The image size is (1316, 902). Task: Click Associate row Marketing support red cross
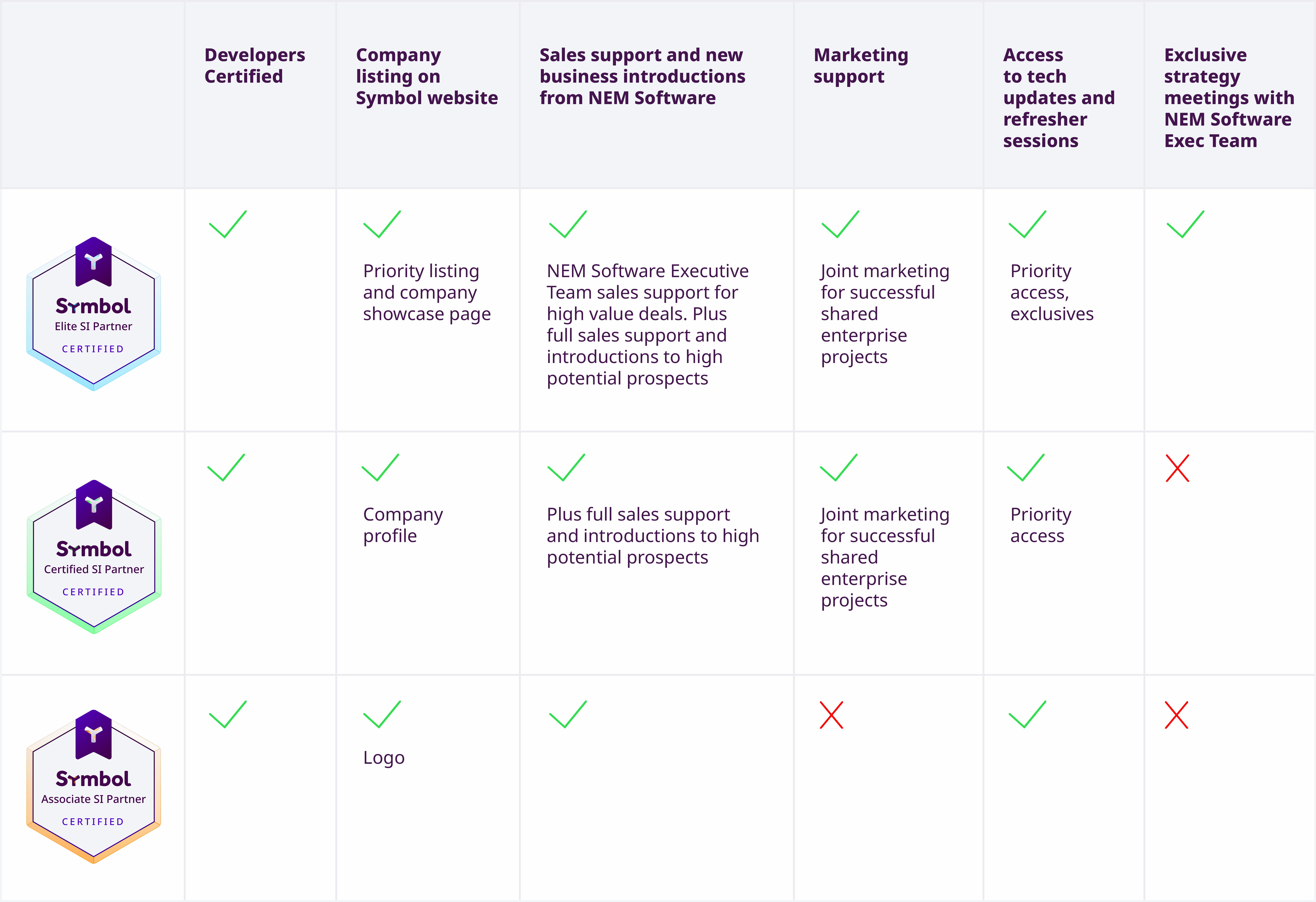(x=831, y=715)
